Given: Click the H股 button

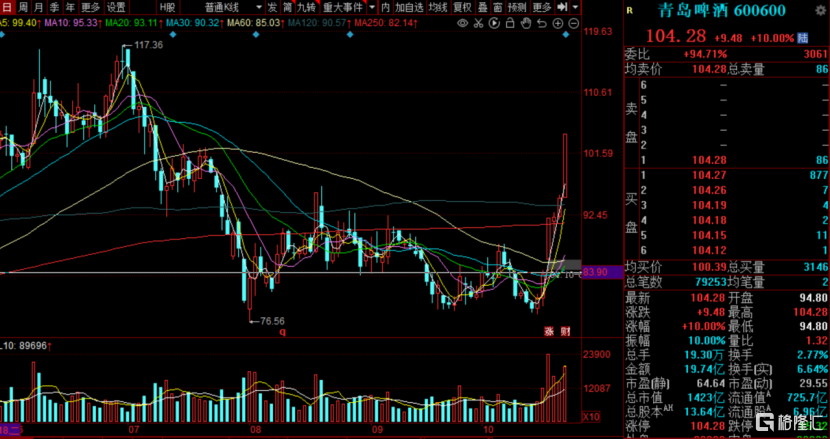Looking at the screenshot, I should (169, 7).
